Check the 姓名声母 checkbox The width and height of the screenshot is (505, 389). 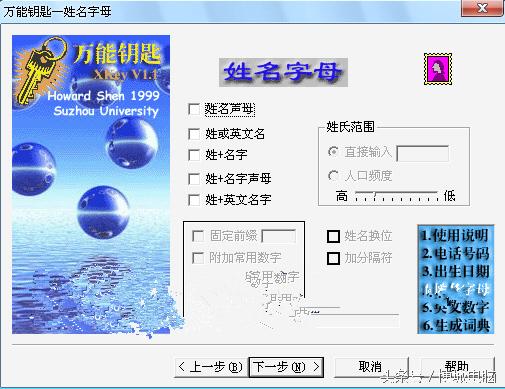[x=194, y=109]
